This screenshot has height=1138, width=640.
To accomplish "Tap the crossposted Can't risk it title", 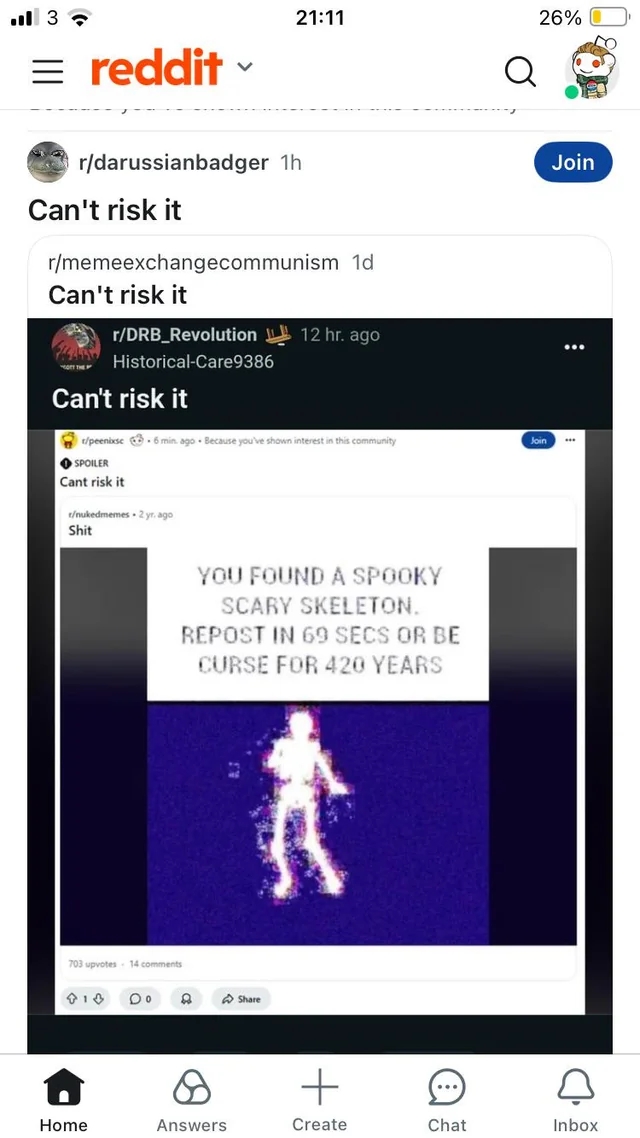I will point(118,295).
